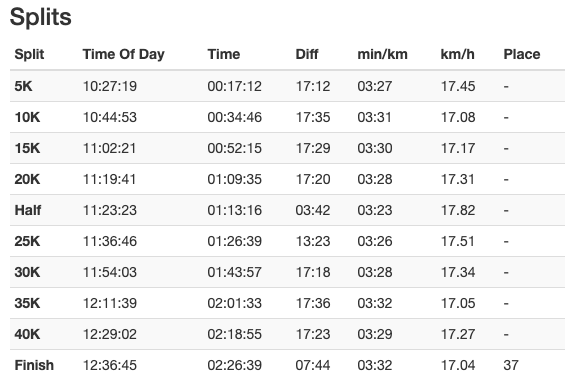
Task: Select the 20K time of day 11:19:41
Action: pyautogui.click(x=110, y=179)
